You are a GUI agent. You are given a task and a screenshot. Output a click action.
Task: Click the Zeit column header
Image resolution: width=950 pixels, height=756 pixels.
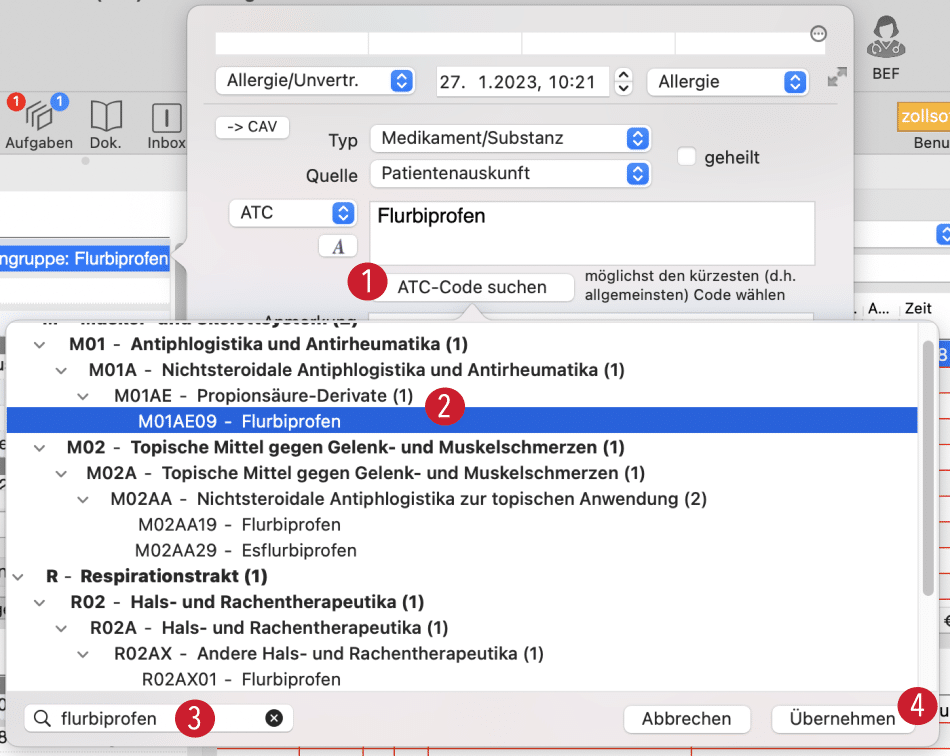coord(918,308)
